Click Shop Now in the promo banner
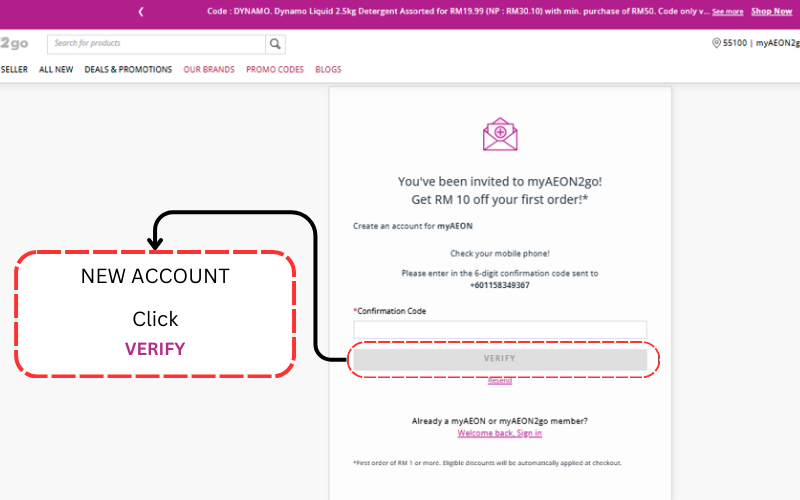Image resolution: width=800 pixels, height=500 pixels. 771,12
